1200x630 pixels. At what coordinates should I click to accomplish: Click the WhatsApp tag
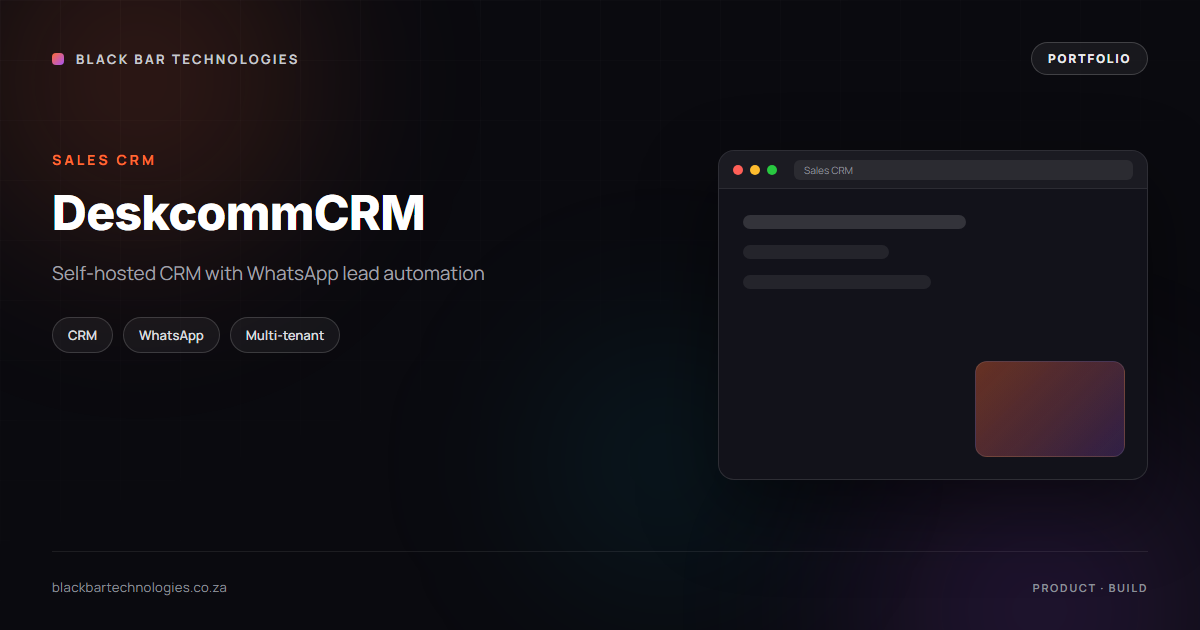pyautogui.click(x=171, y=335)
